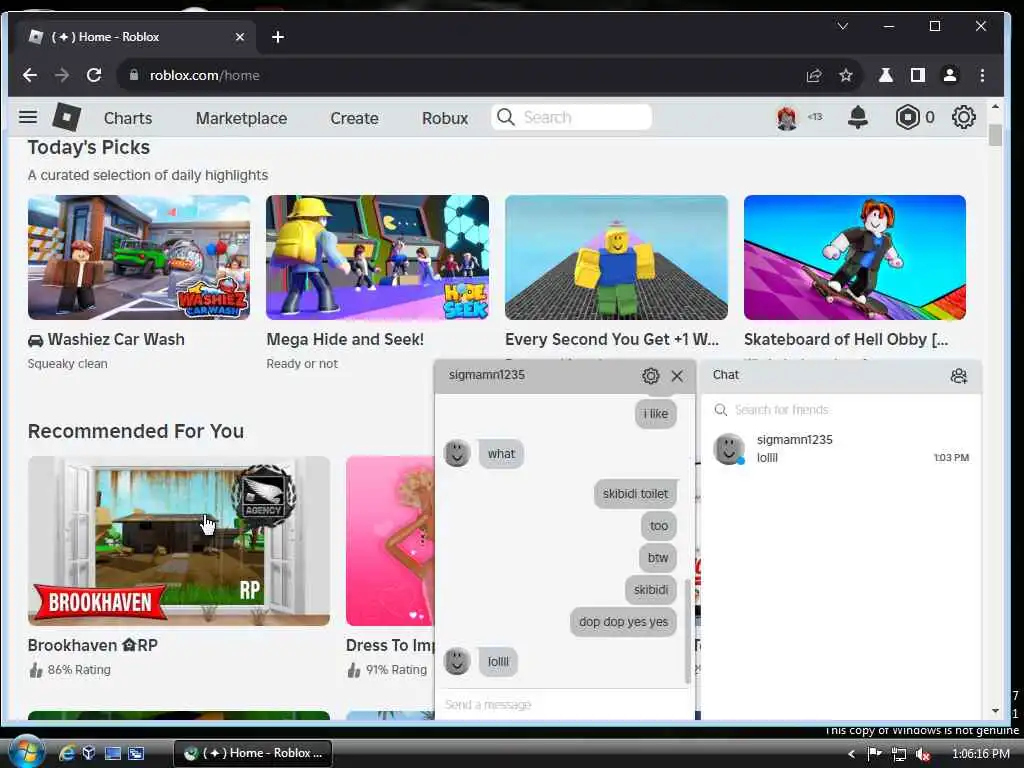Open Every Second You Get +1 thumbnail
This screenshot has width=1024, height=768.
(616, 257)
